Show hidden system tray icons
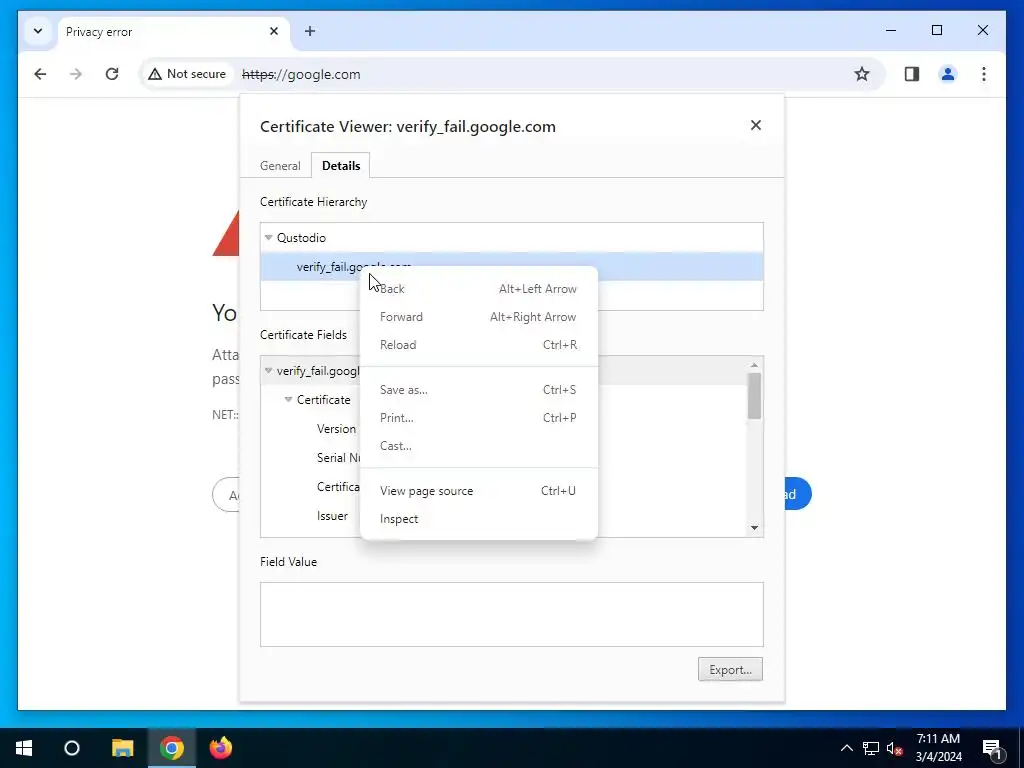This screenshot has width=1024, height=768. pyautogui.click(x=846, y=748)
